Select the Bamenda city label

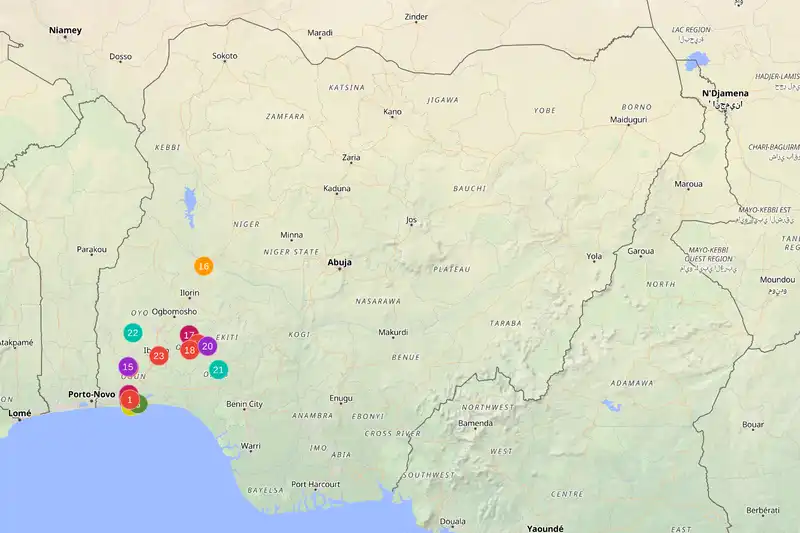[x=476, y=423]
